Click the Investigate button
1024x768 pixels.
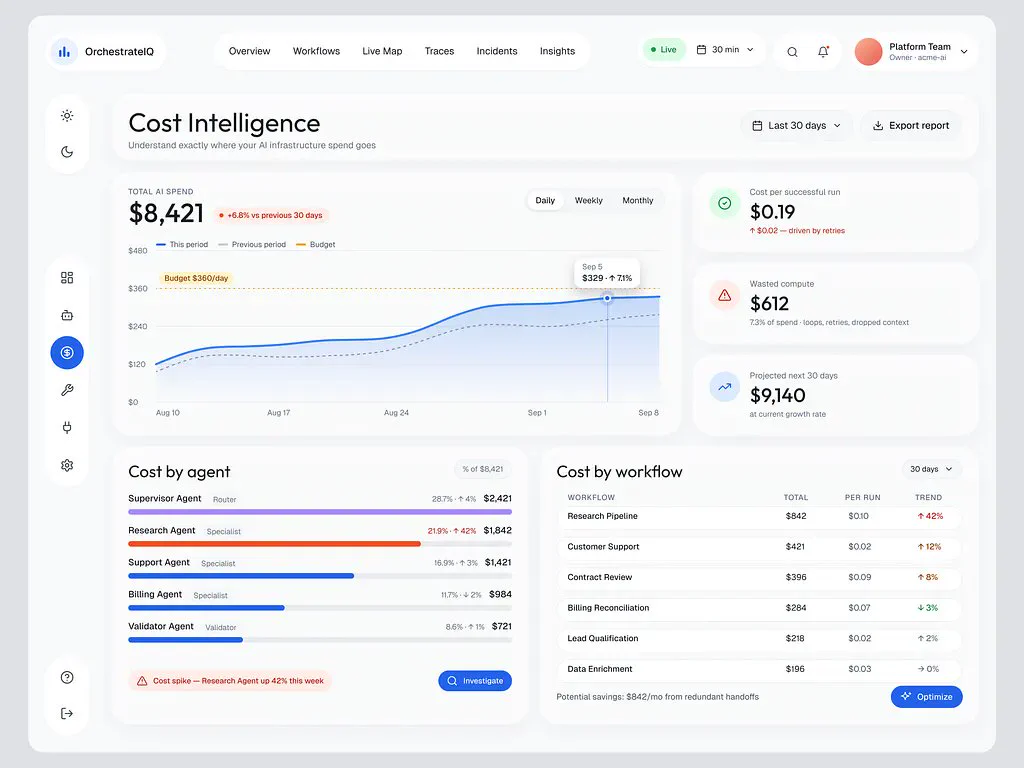(x=475, y=680)
